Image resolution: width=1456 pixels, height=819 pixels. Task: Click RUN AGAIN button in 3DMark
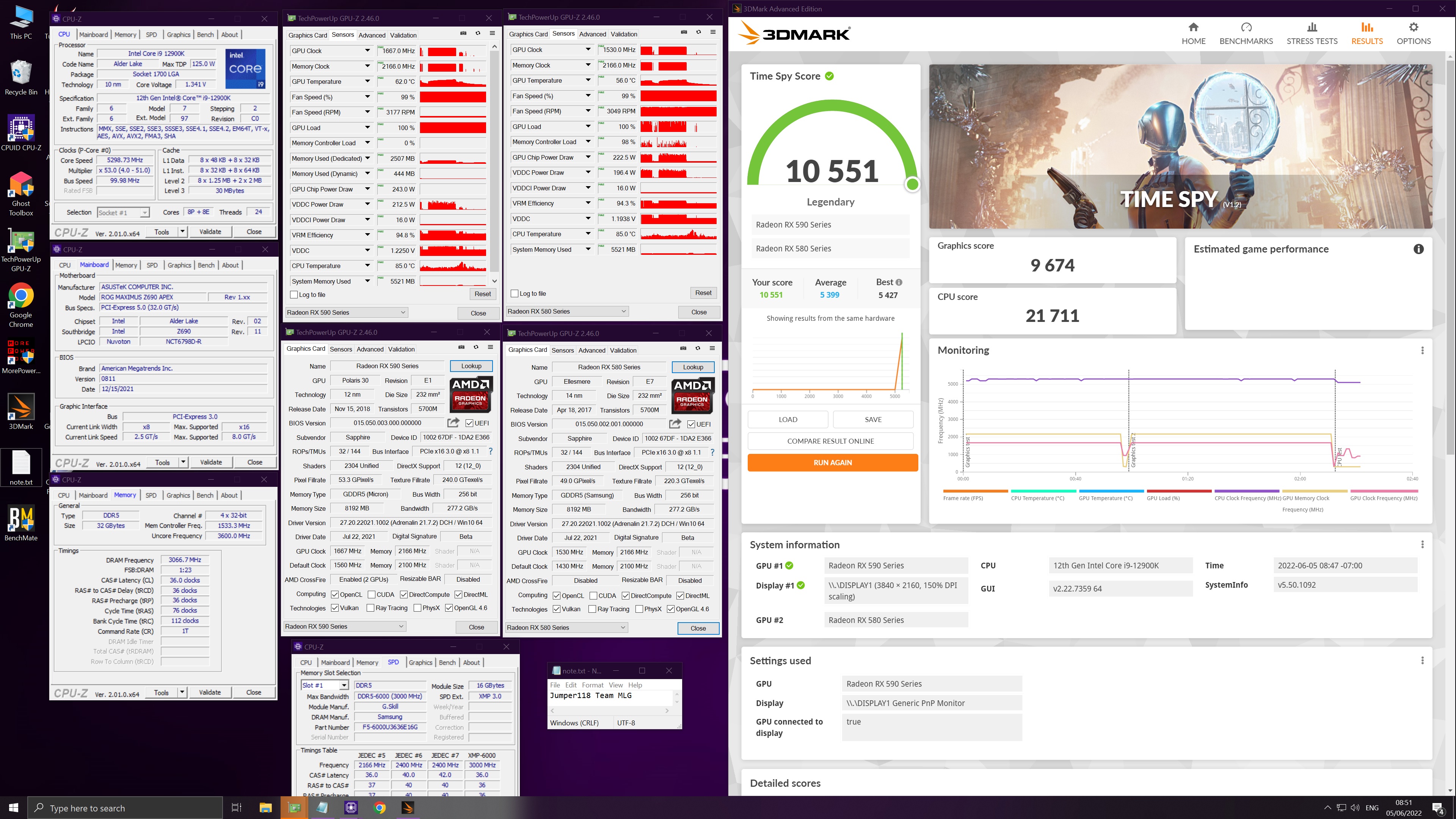[832, 462]
